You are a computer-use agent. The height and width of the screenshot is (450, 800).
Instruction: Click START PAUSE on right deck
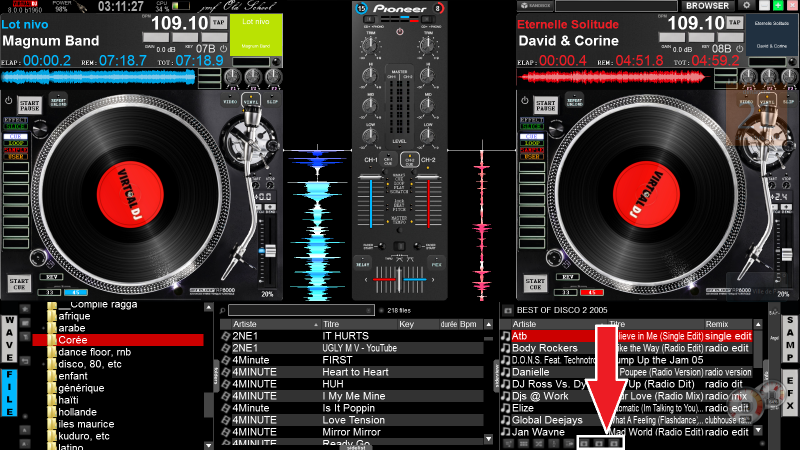(x=545, y=106)
